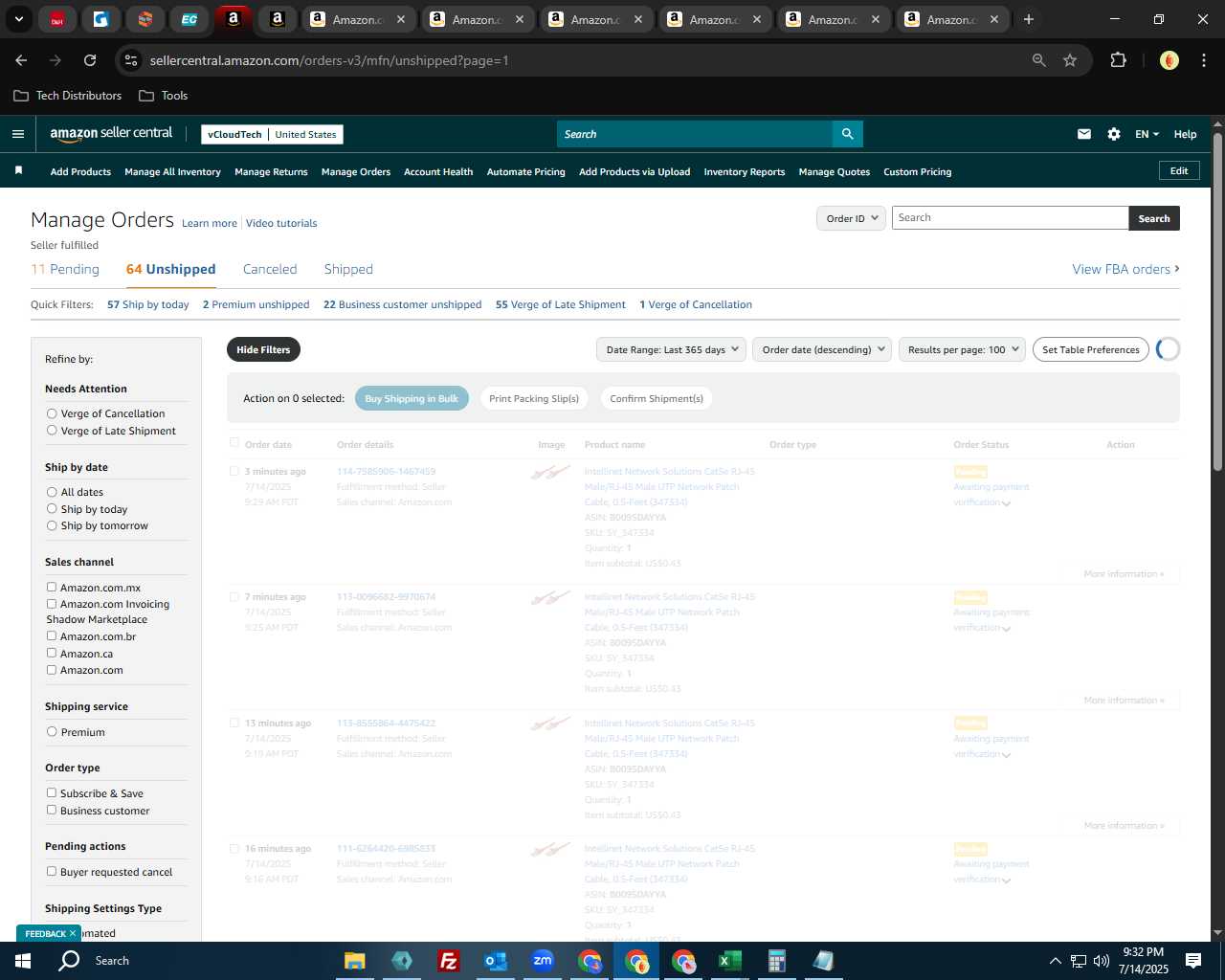This screenshot has height=980, width=1225.
Task: Click the search magnifier button in header
Action: [x=847, y=134]
